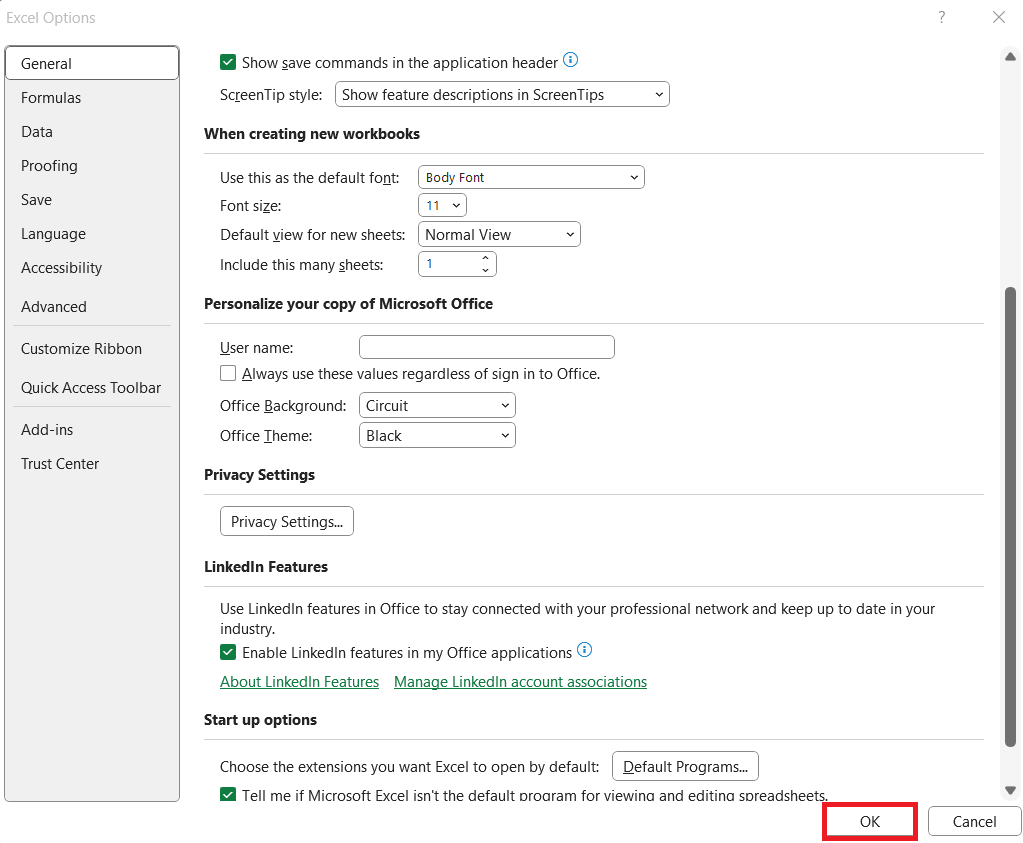Select the General category
Image resolution: width=1023 pixels, height=843 pixels.
92,63
